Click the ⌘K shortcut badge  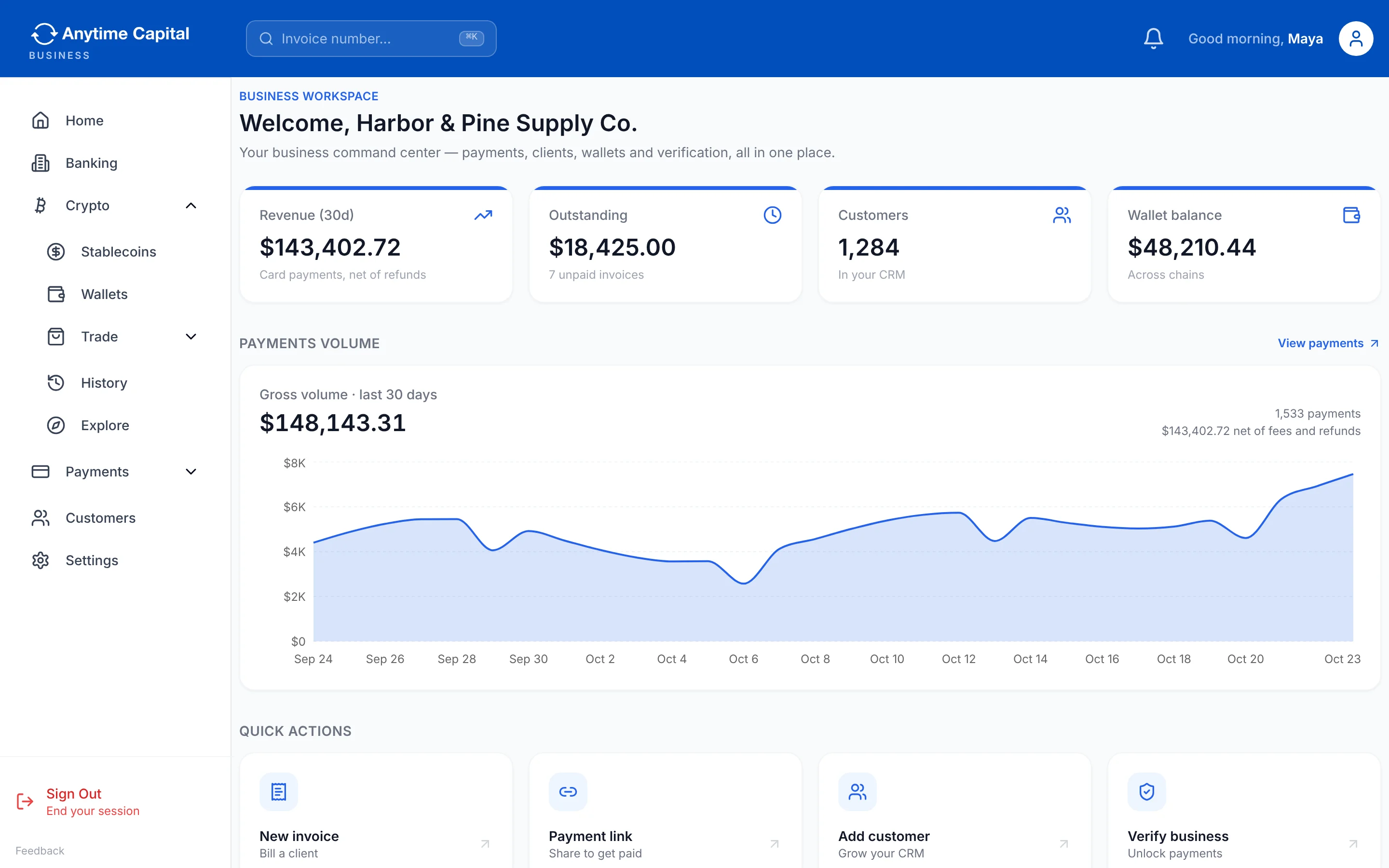tap(471, 38)
